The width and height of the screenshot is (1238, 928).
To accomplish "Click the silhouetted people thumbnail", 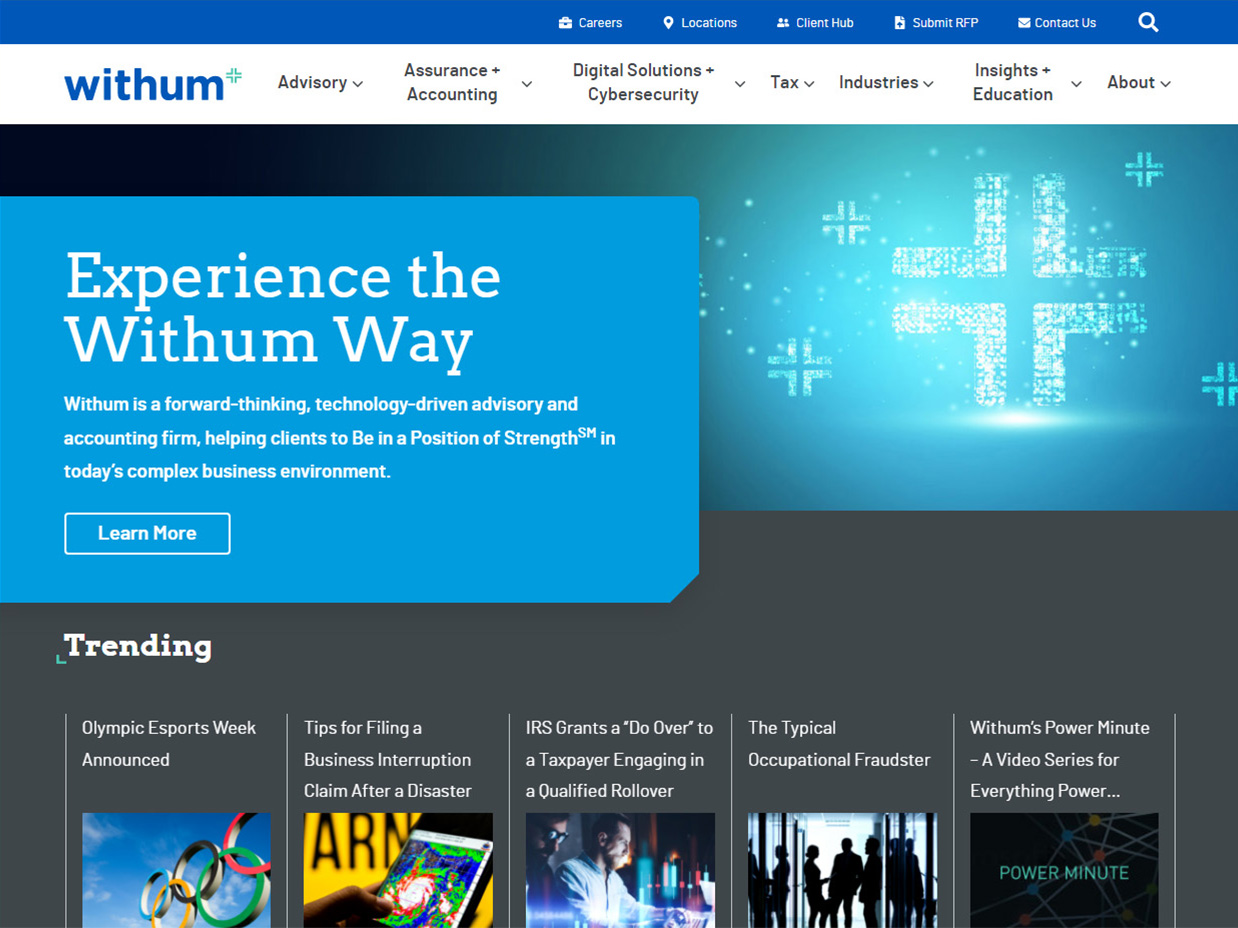I will pos(842,870).
